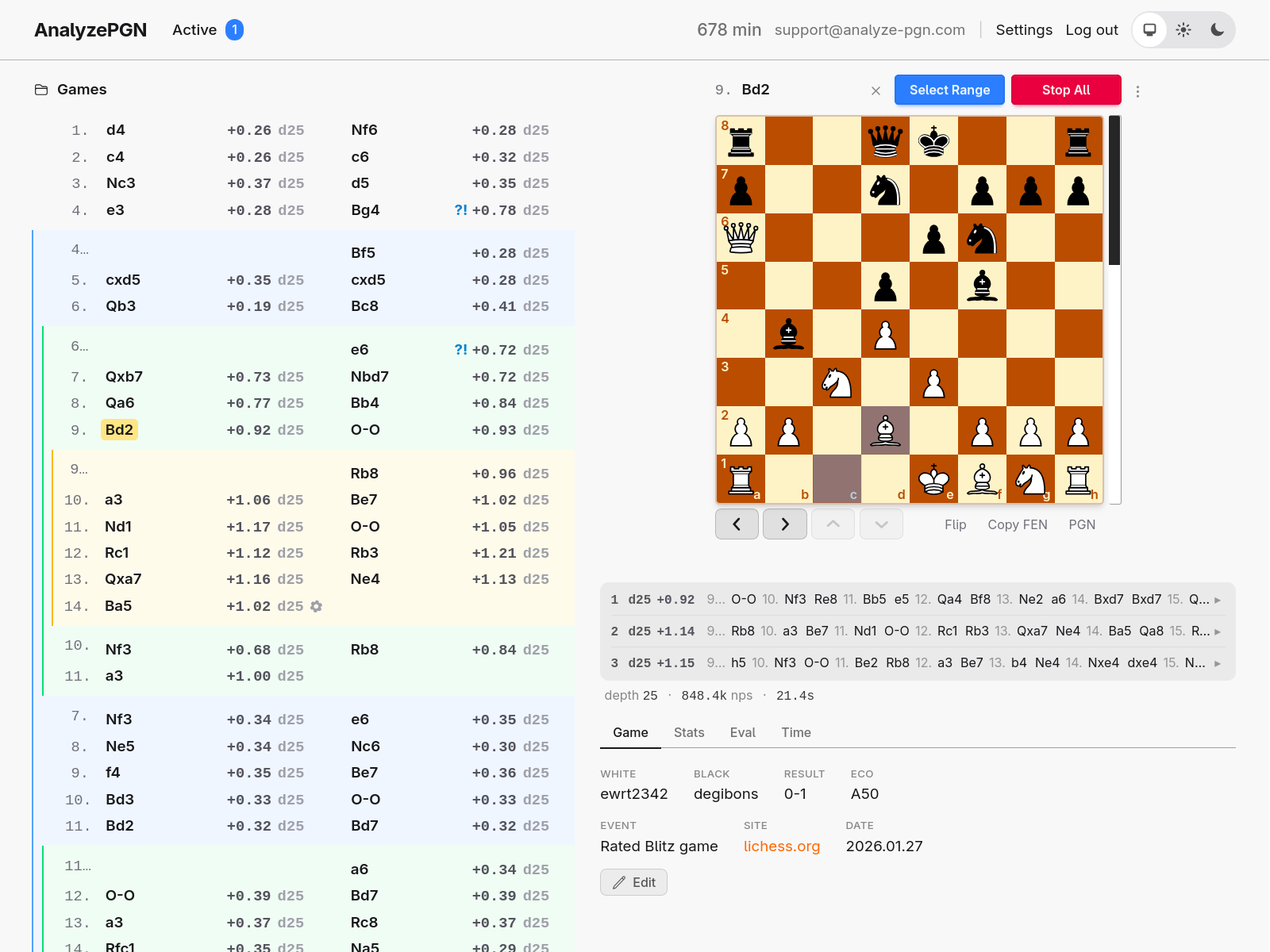Click black bishop on b4 square
The height and width of the screenshot is (952, 1270).
pos(789,334)
